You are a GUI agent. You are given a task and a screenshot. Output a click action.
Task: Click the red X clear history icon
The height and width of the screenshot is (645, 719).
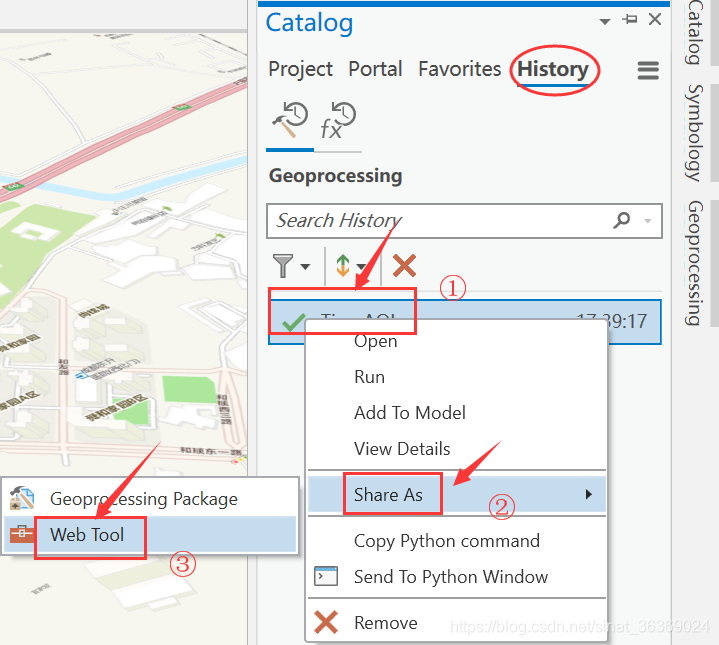point(404,265)
